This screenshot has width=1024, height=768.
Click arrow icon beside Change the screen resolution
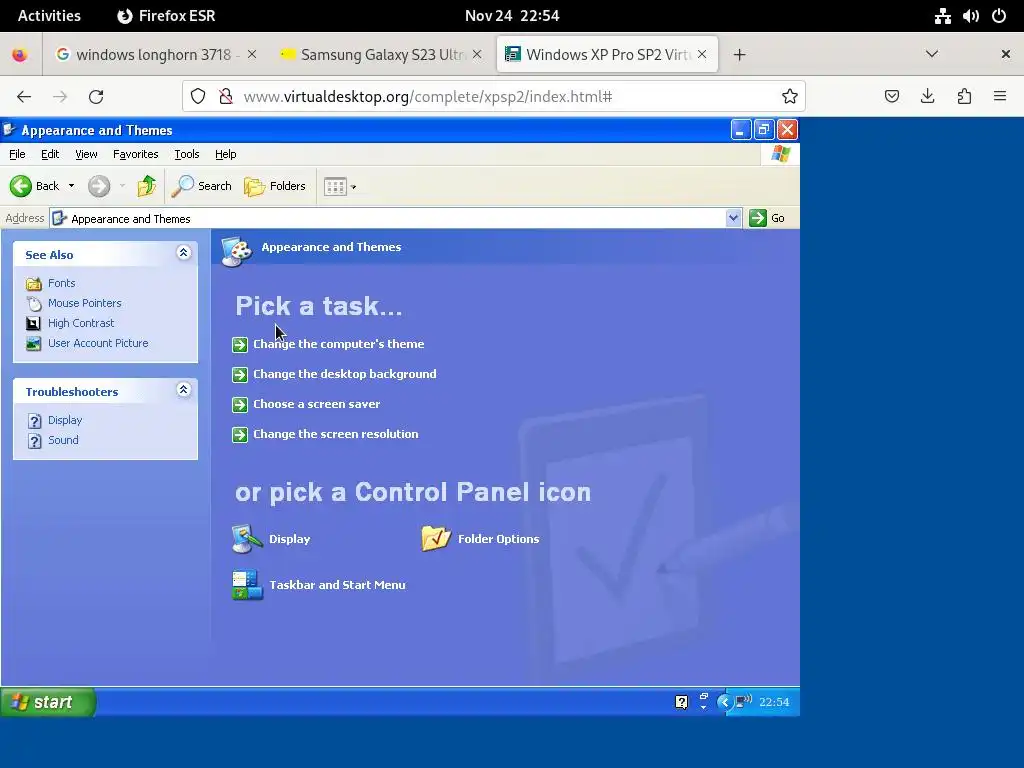(240, 434)
